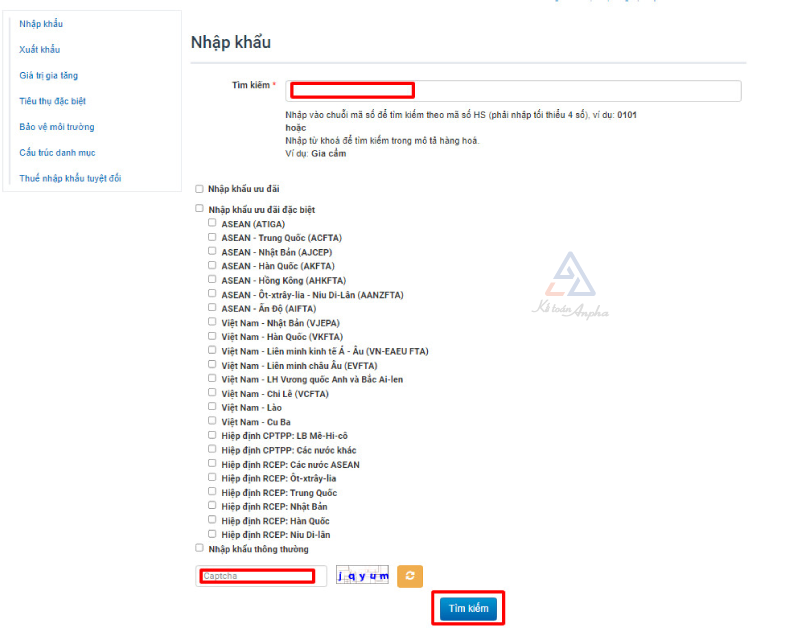Viewport: 807px width, 628px height.
Task: Click the orange captcha refresh icon
Action: [410, 576]
